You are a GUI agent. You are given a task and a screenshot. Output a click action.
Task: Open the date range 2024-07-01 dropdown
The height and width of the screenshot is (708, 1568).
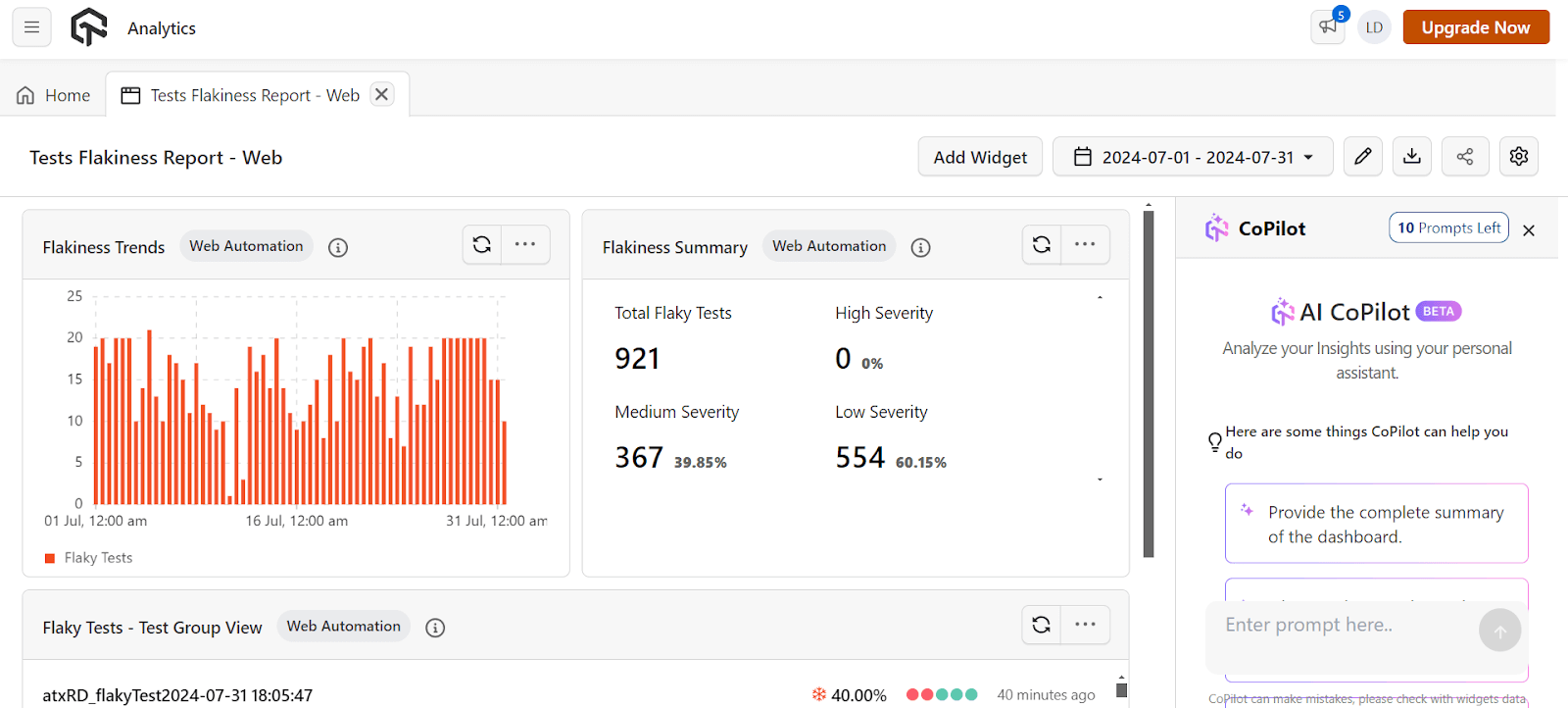pos(1193,157)
